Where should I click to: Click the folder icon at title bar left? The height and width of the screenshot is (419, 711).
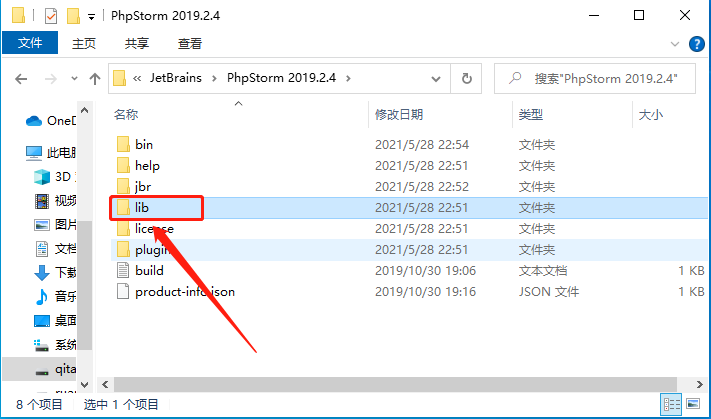click(19, 16)
